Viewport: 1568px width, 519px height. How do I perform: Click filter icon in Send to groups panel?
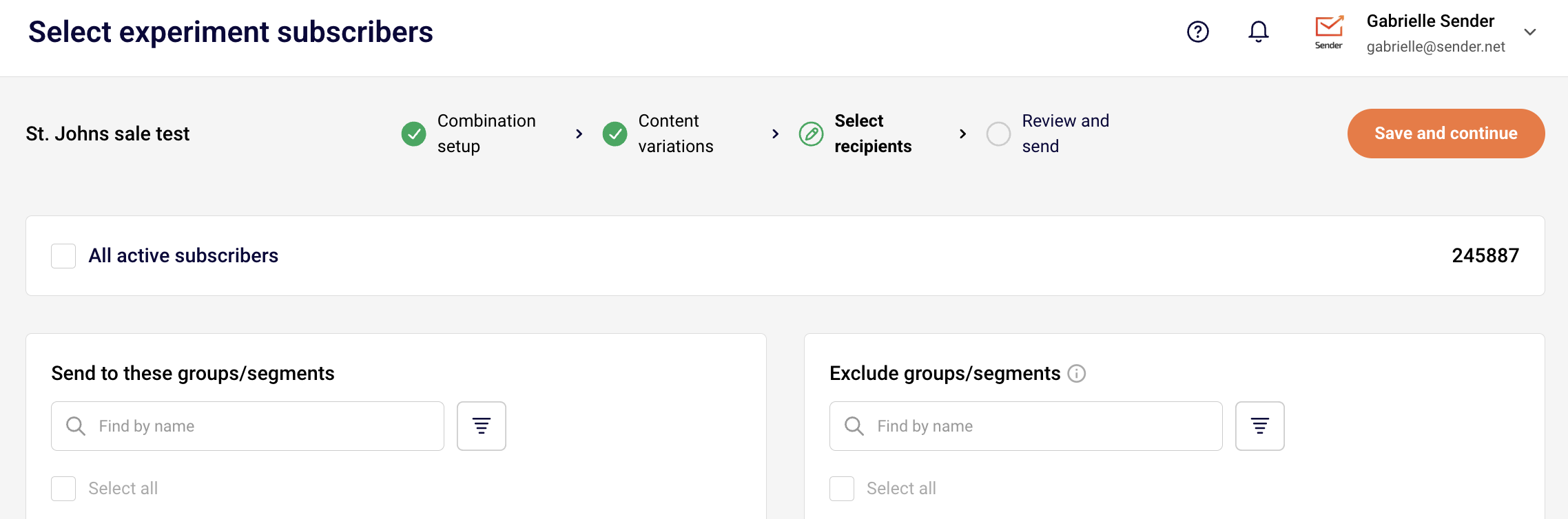pyautogui.click(x=481, y=426)
